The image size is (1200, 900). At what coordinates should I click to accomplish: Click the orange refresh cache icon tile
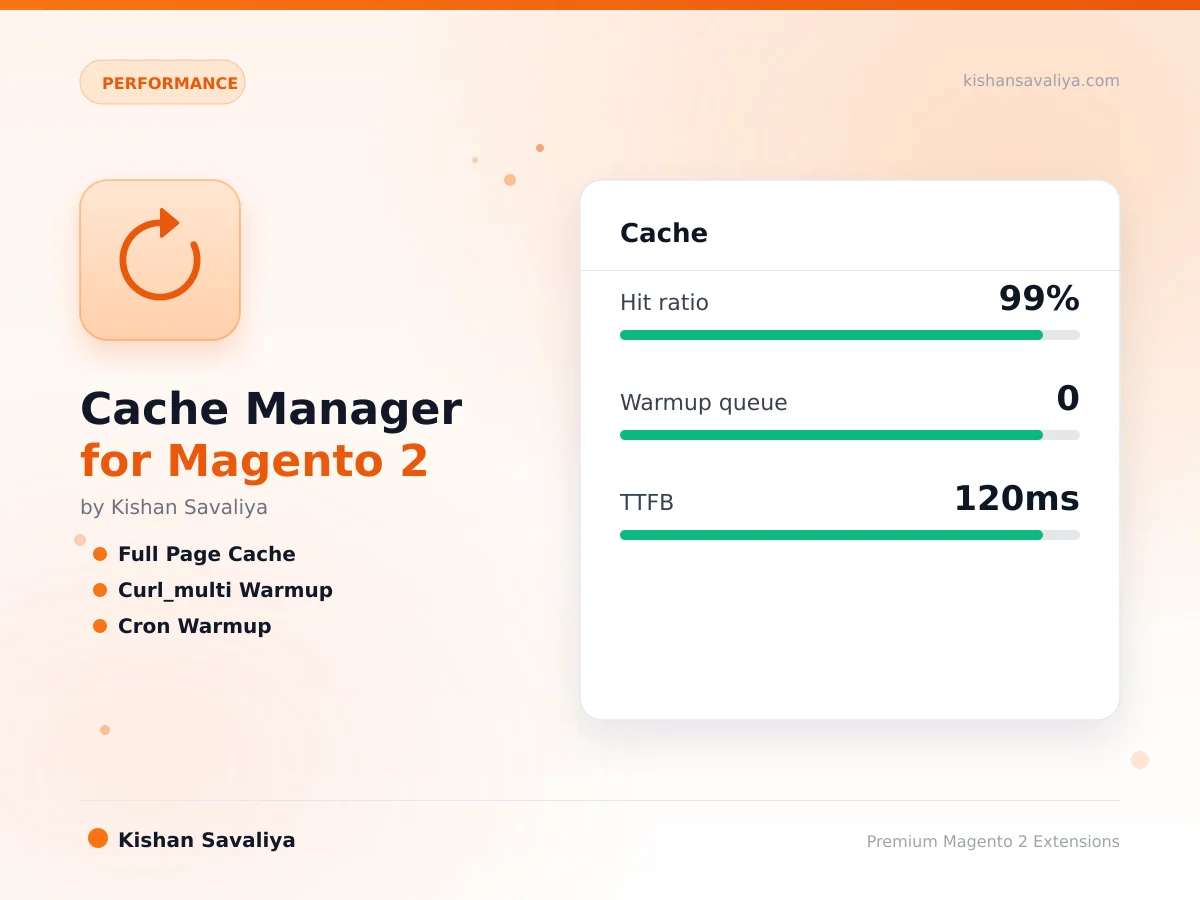[x=160, y=260]
